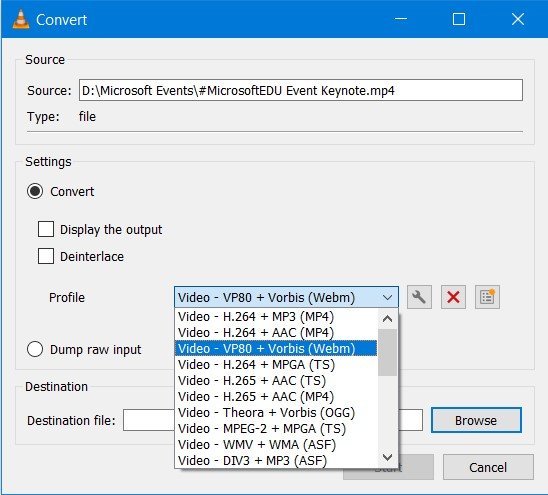This screenshot has width=548, height=495.
Task: Open the edit selected profile wrench icon
Action: (419, 297)
